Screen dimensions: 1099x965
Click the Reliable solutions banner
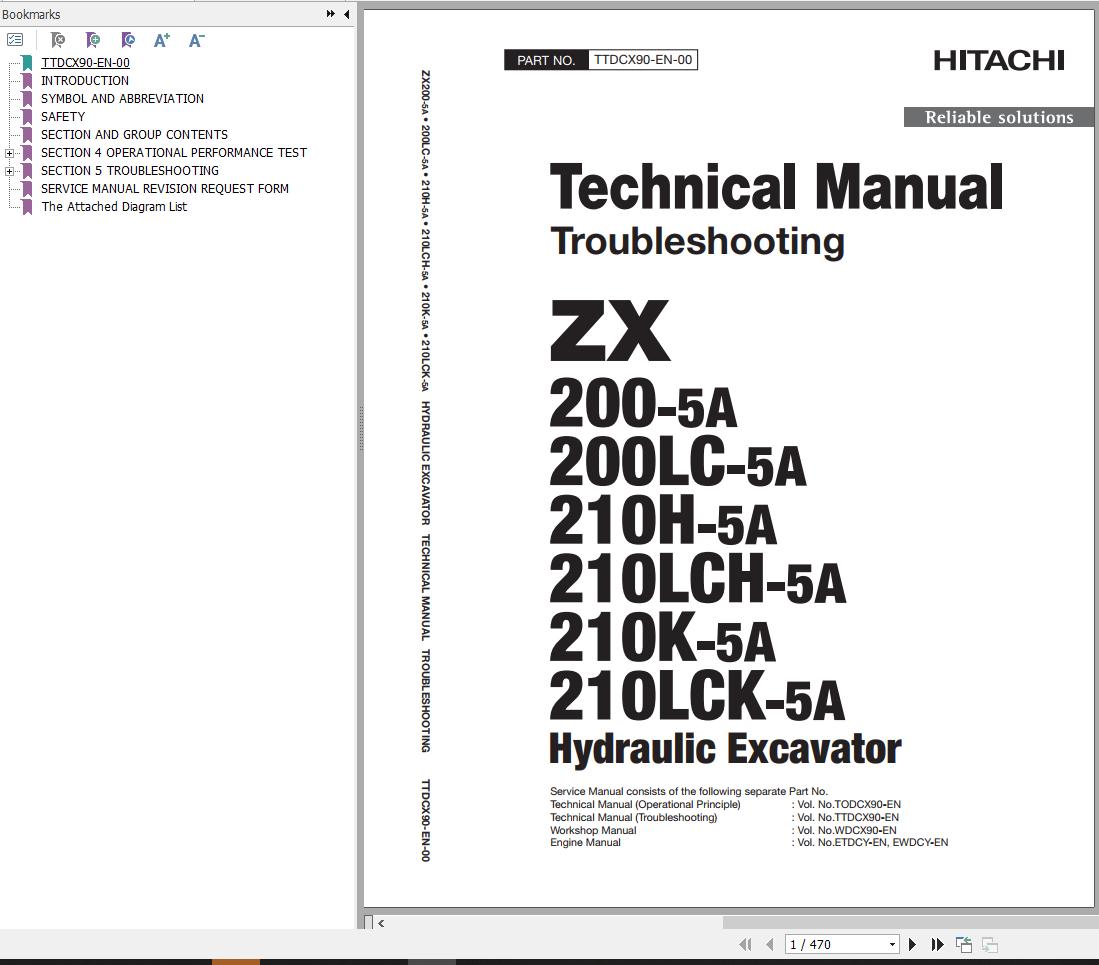(999, 117)
